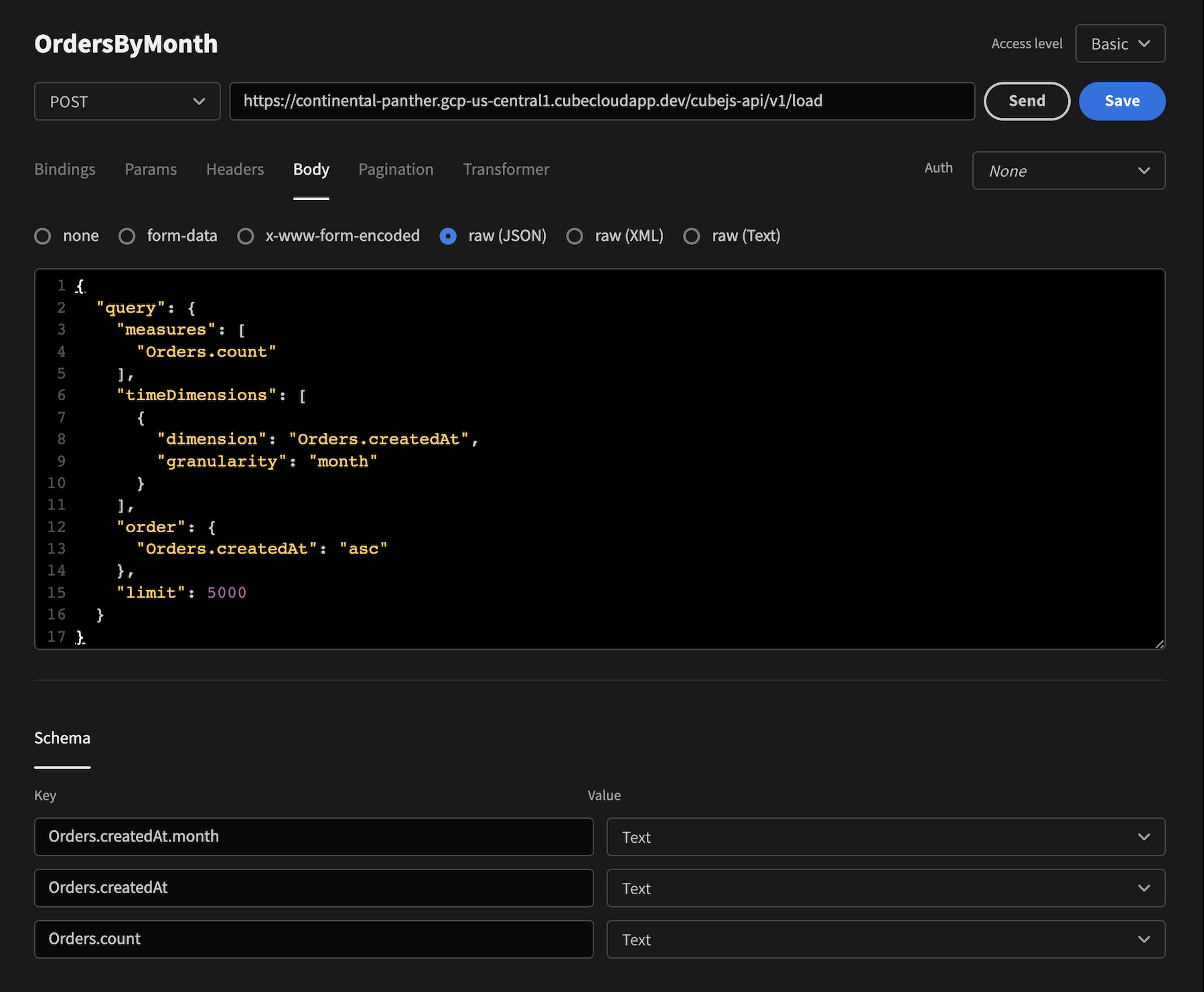
Task: Open the POST method dropdown
Action: tap(127, 102)
